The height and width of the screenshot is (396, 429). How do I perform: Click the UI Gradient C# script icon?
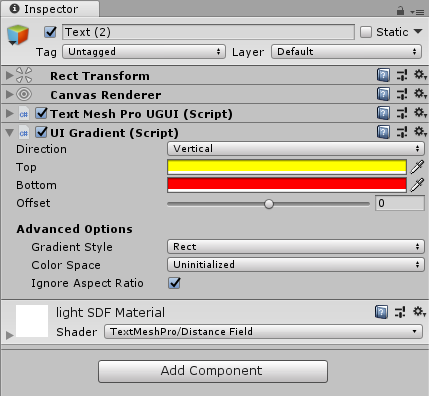(x=24, y=133)
